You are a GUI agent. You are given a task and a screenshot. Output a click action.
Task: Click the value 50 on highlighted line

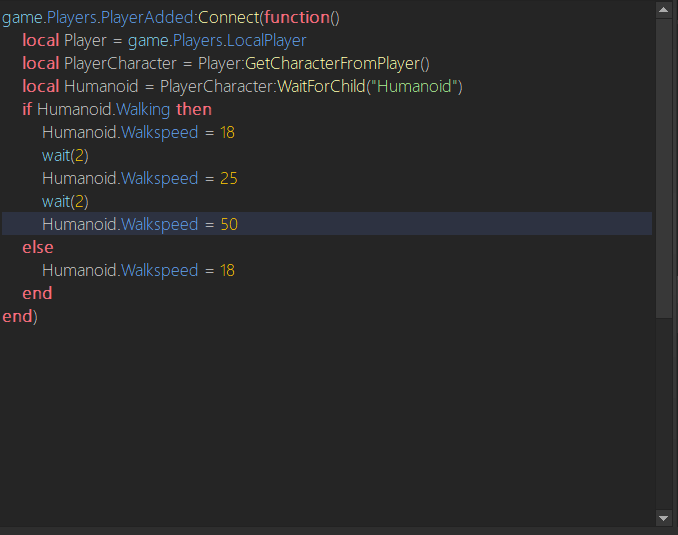coord(229,224)
